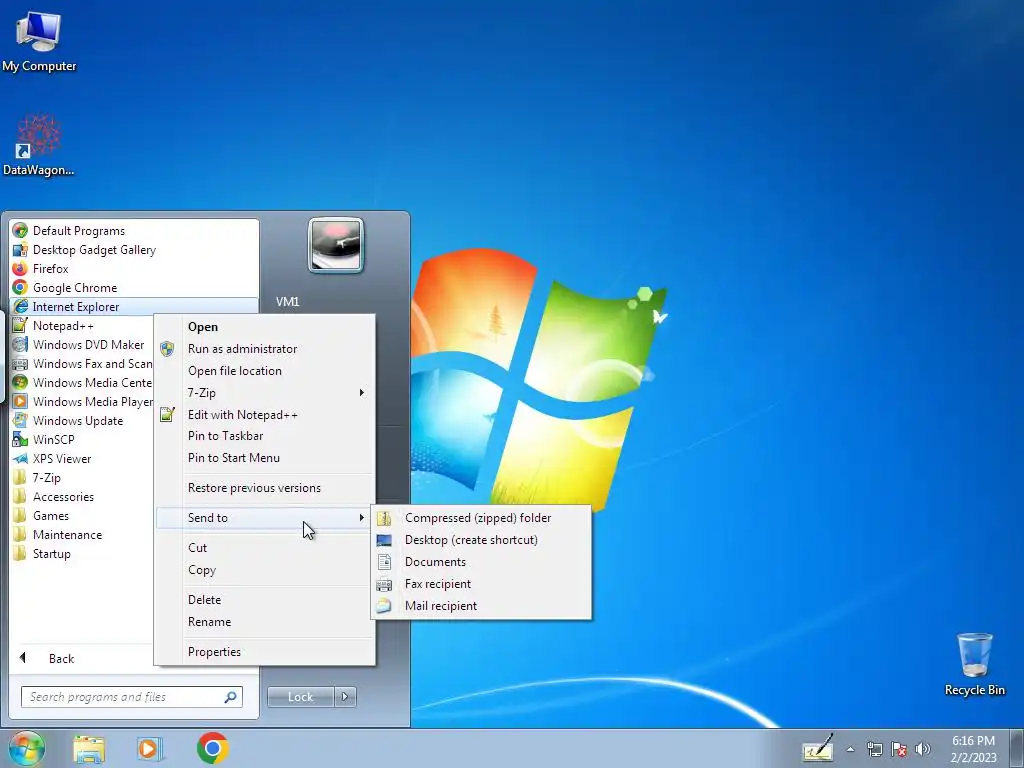Open the taskbar clock showing 6:16 PM

[x=973, y=749]
